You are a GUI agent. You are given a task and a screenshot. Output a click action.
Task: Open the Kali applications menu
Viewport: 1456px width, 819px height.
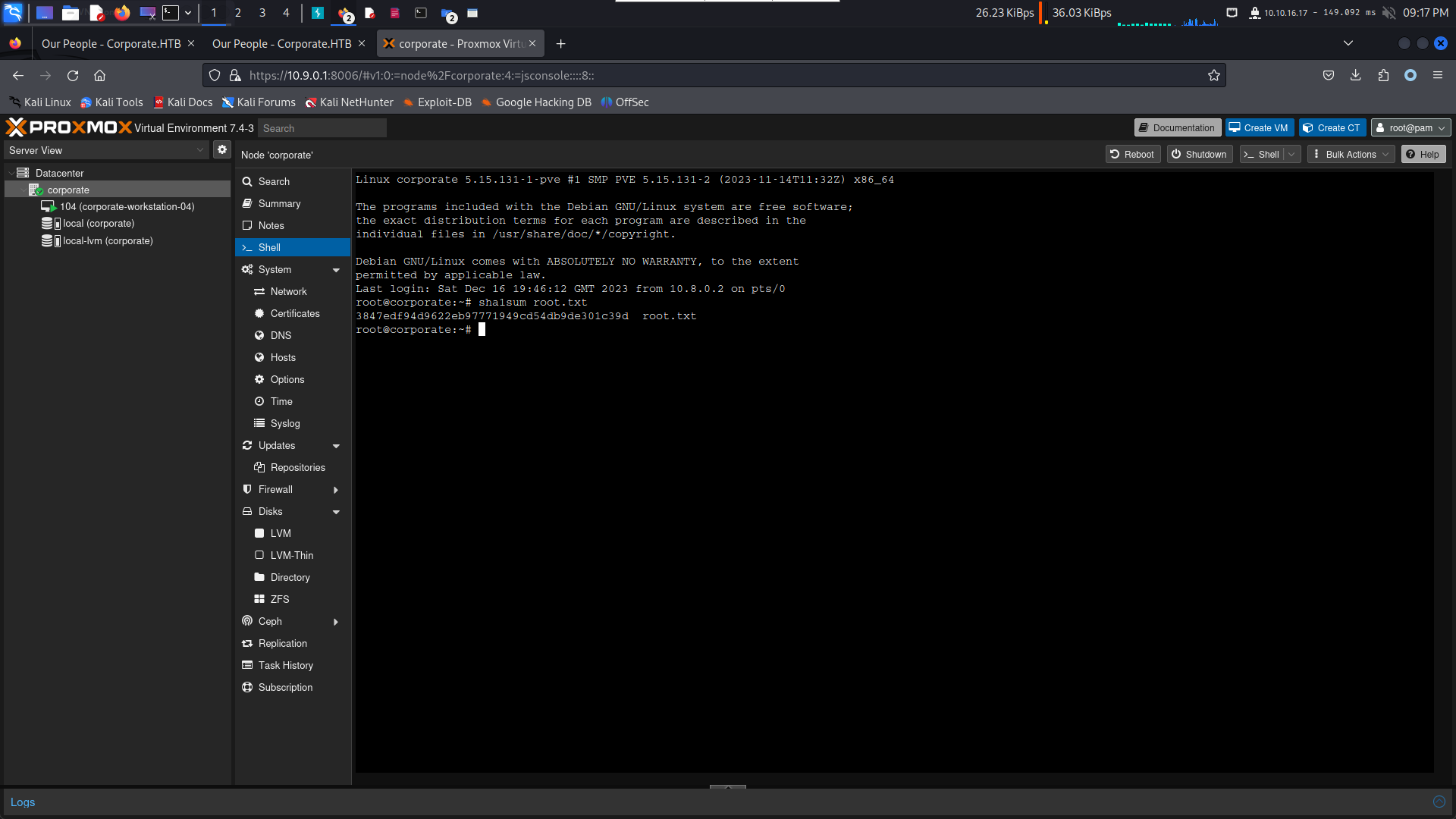pyautogui.click(x=14, y=12)
